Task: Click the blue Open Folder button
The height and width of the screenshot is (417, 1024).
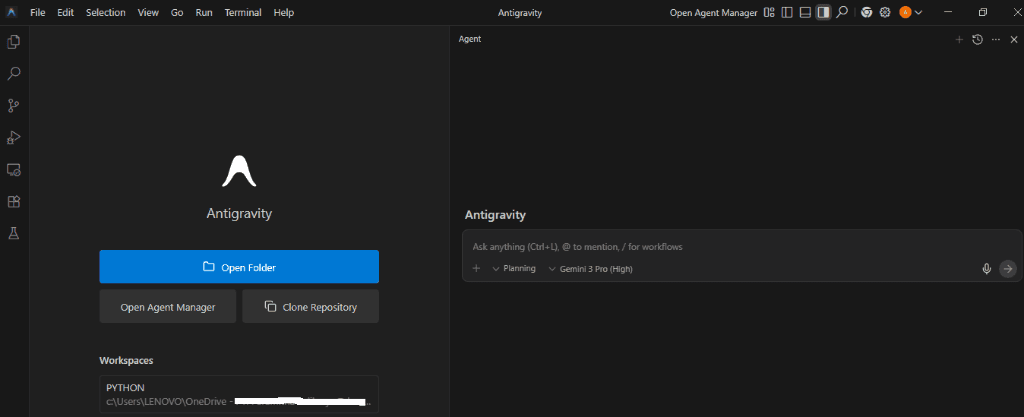Action: coord(239,267)
